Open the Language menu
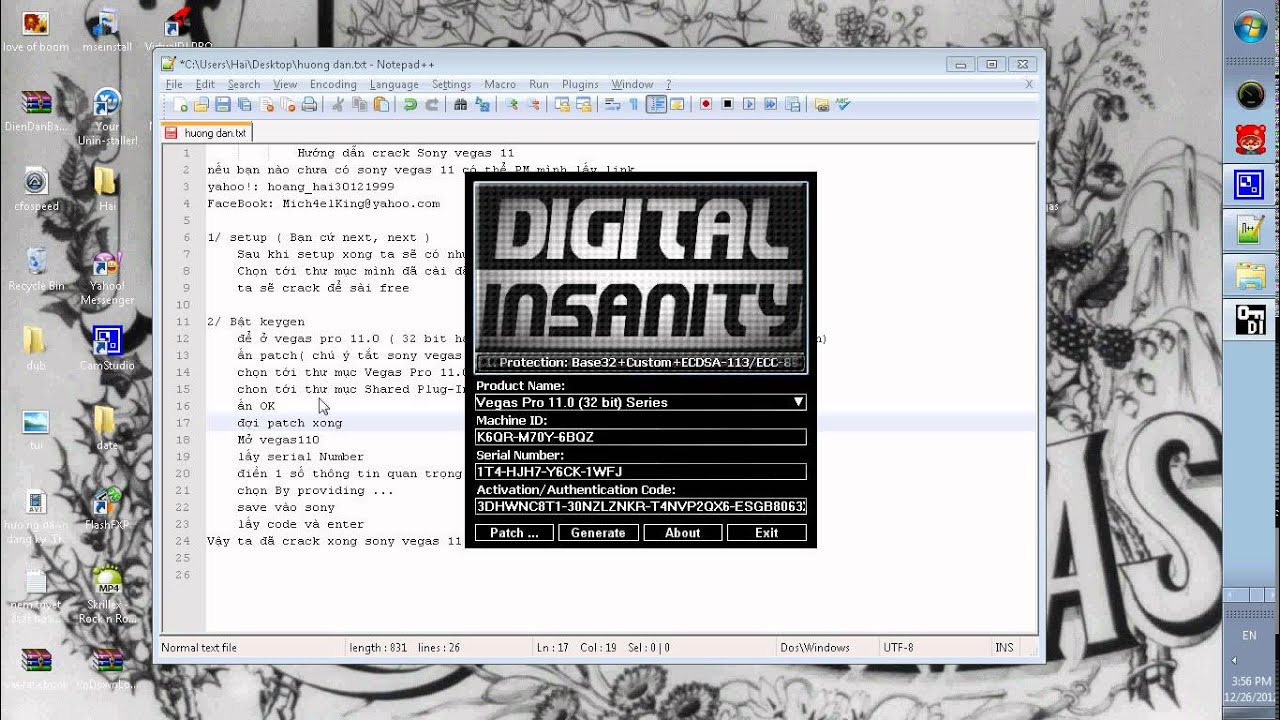 point(394,84)
